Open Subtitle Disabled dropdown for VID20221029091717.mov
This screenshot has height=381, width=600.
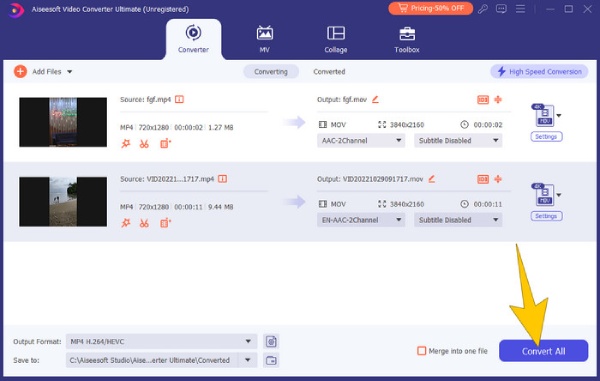click(x=458, y=220)
